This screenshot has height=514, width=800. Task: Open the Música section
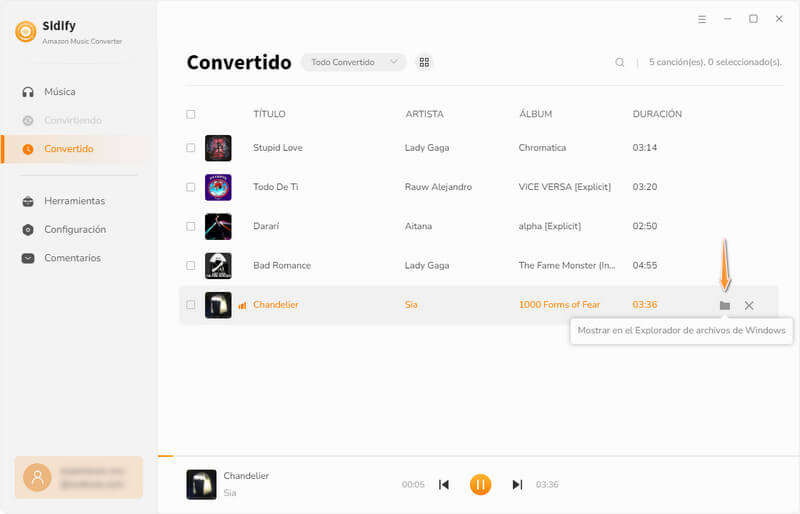[60, 92]
